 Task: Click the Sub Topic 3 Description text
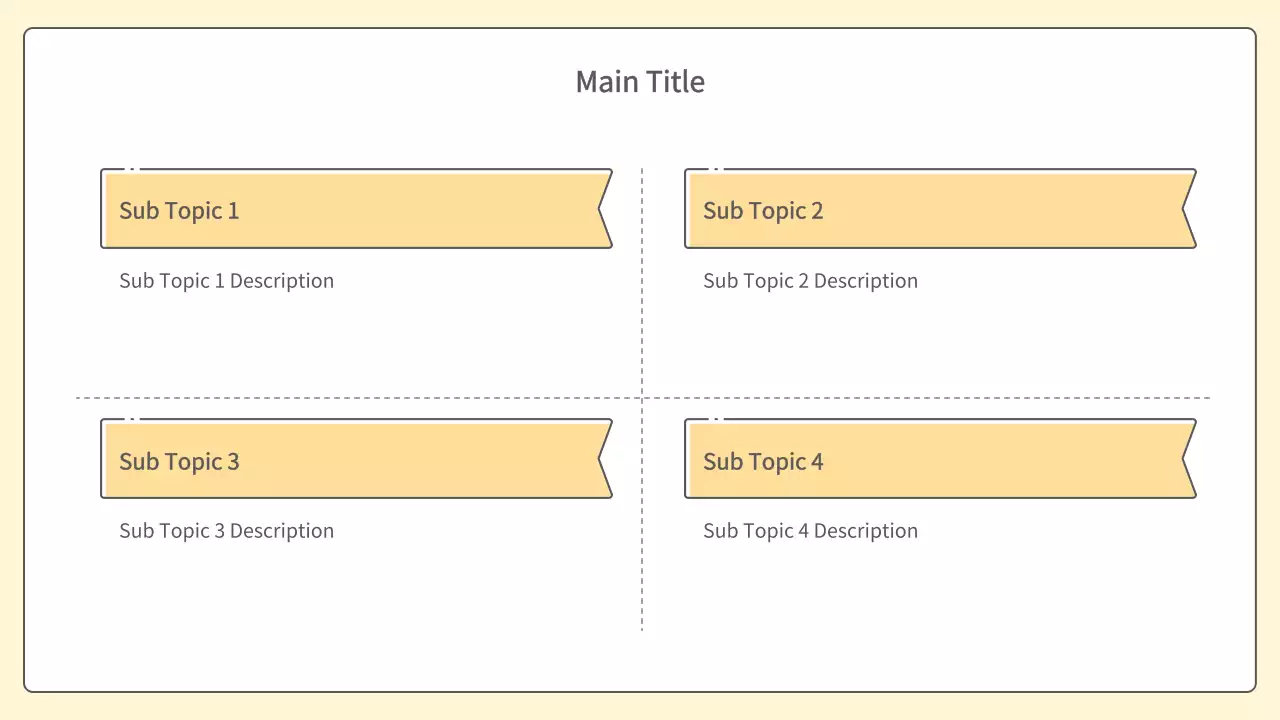click(x=226, y=531)
